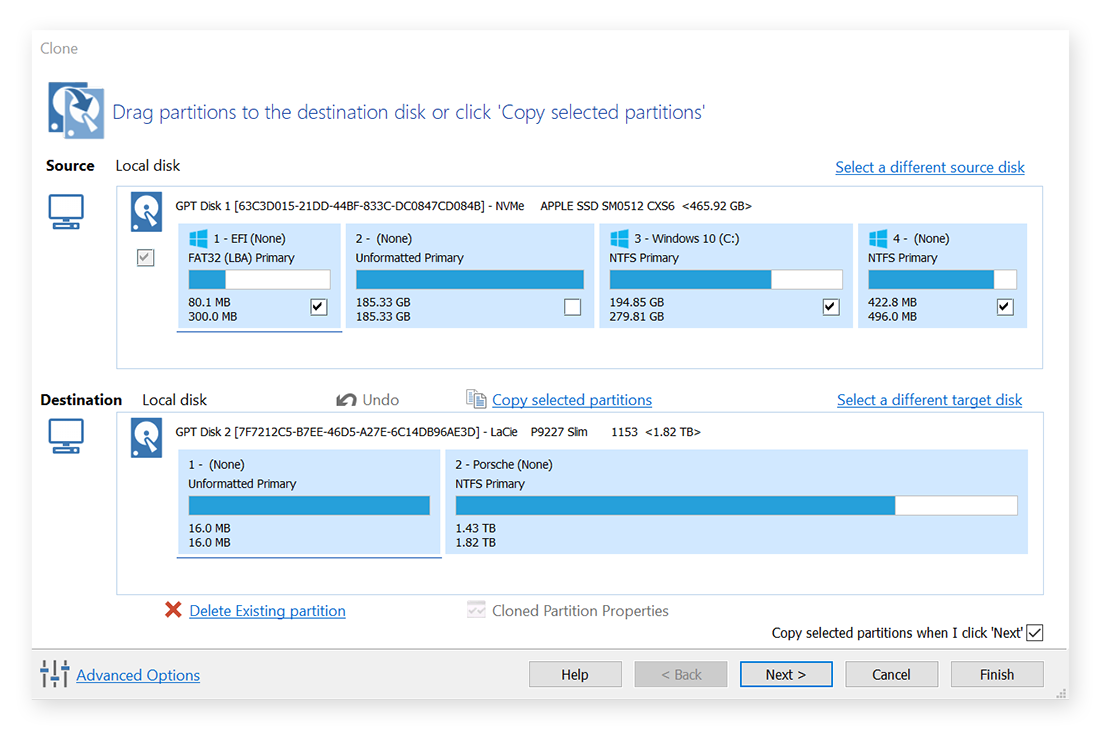Image resolution: width=1100 pixels, height=729 pixels.
Task: Click the Source computer monitor icon
Action: (x=66, y=211)
